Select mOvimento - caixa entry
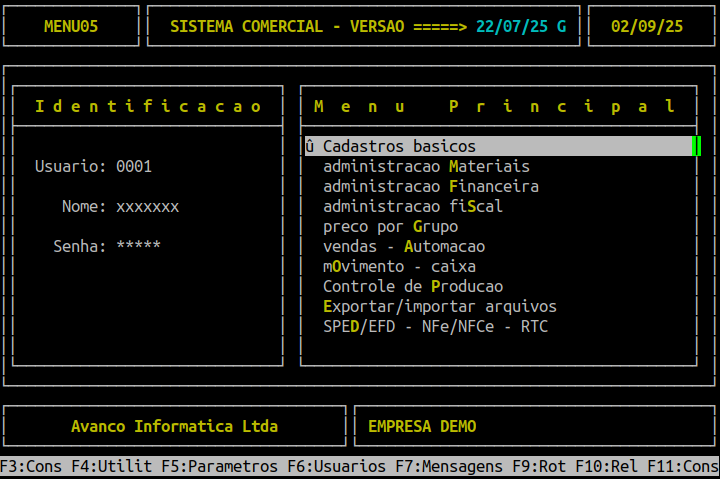The width and height of the screenshot is (720, 479). pos(399,266)
